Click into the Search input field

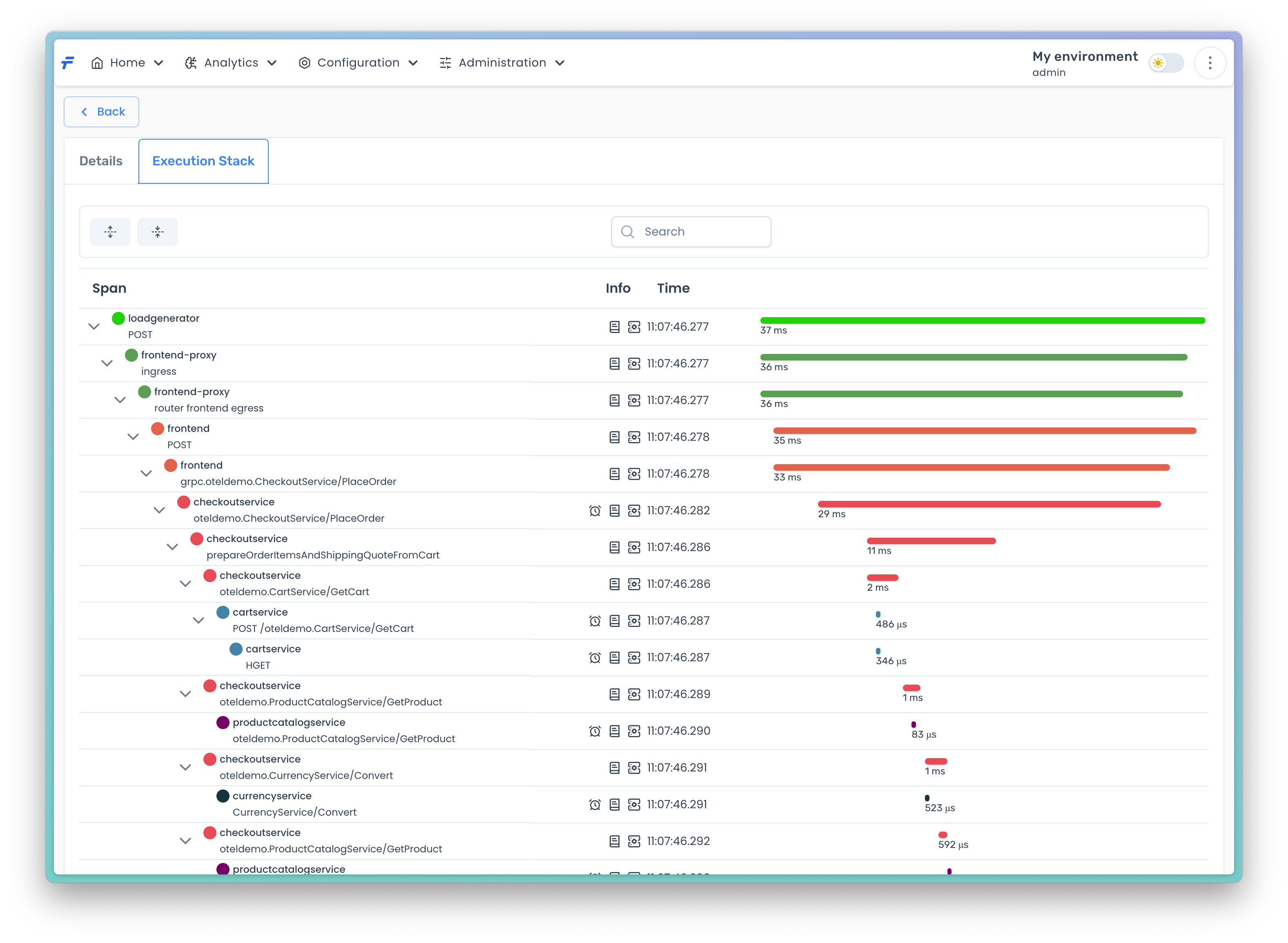tap(702, 232)
